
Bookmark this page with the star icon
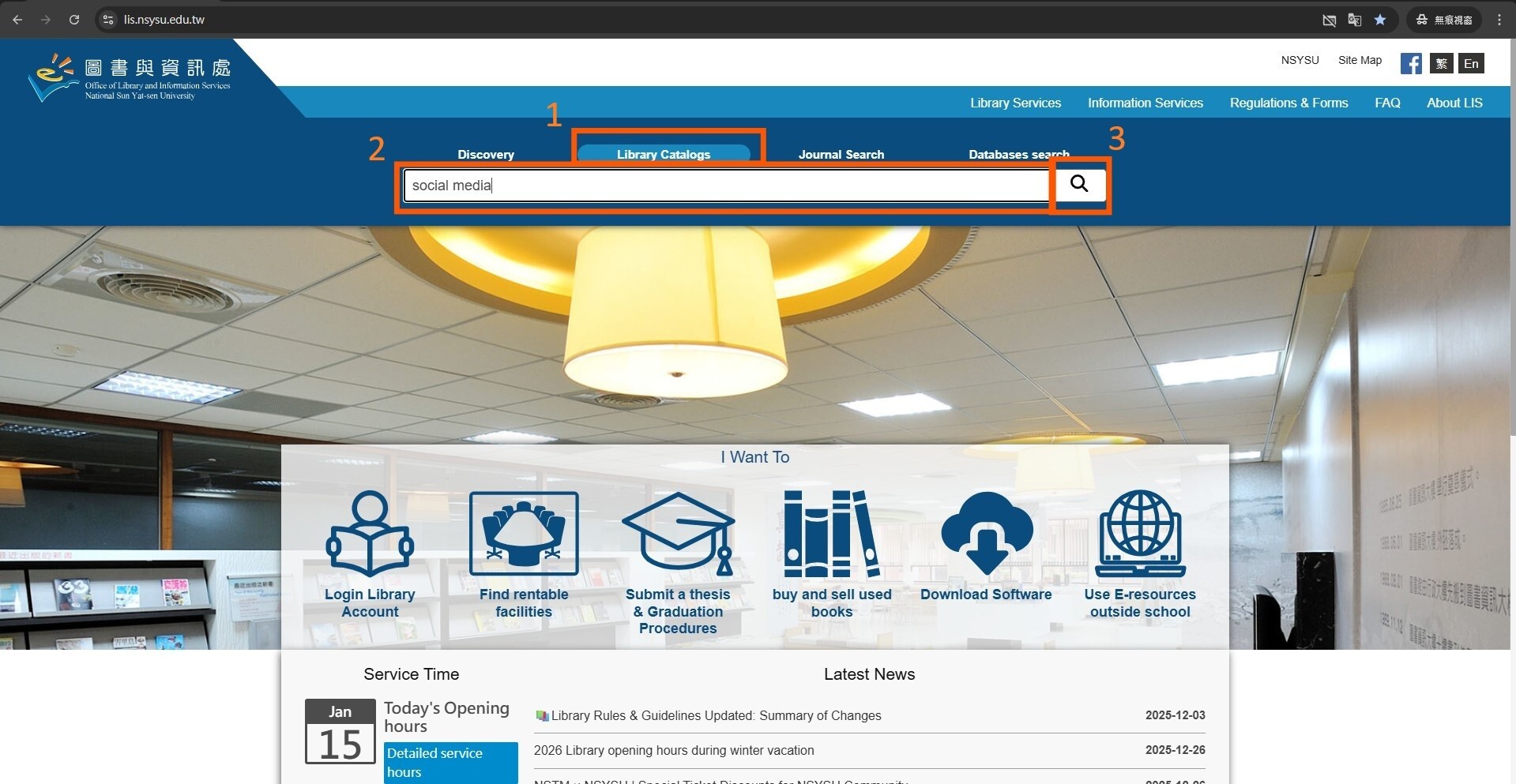click(x=1380, y=20)
